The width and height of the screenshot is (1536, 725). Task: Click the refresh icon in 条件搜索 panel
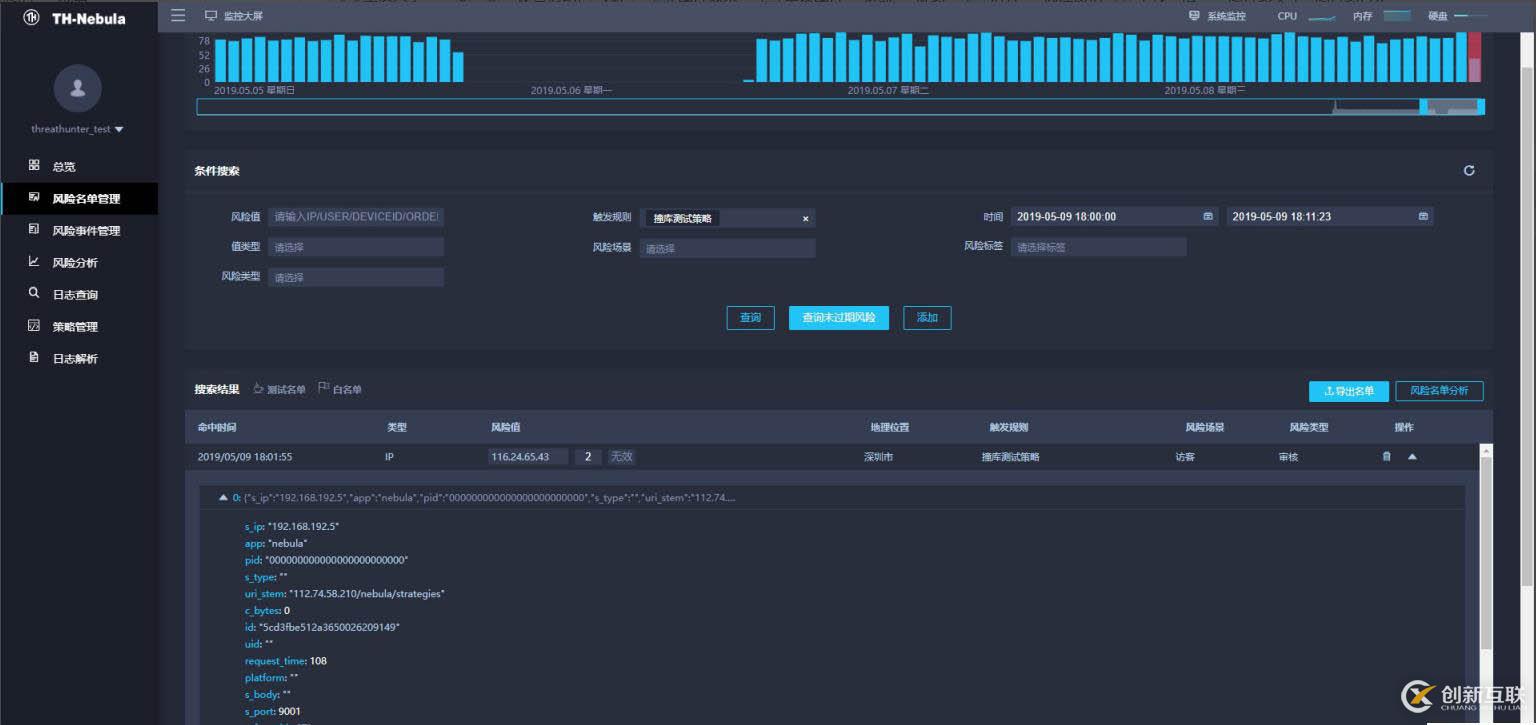click(1468, 171)
